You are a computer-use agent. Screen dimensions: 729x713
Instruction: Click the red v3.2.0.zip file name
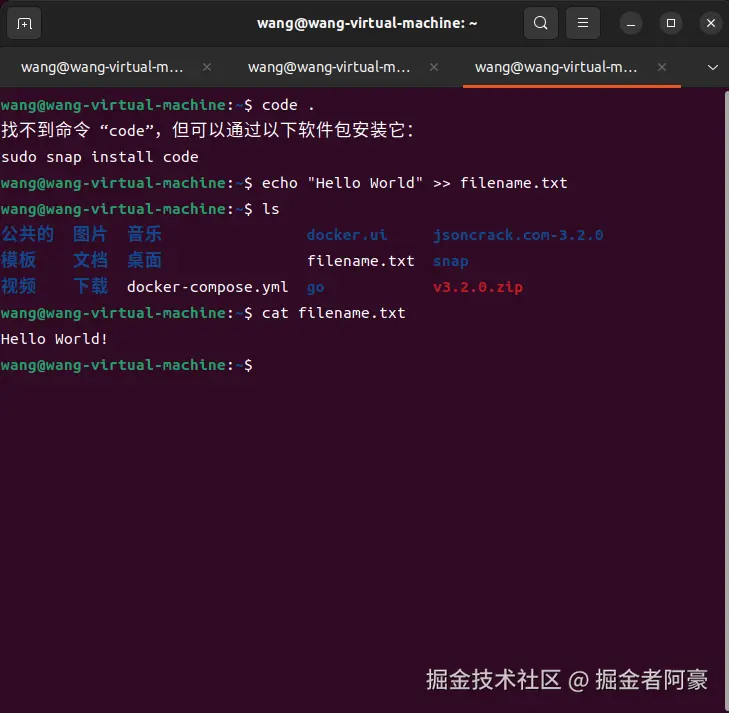(x=478, y=288)
